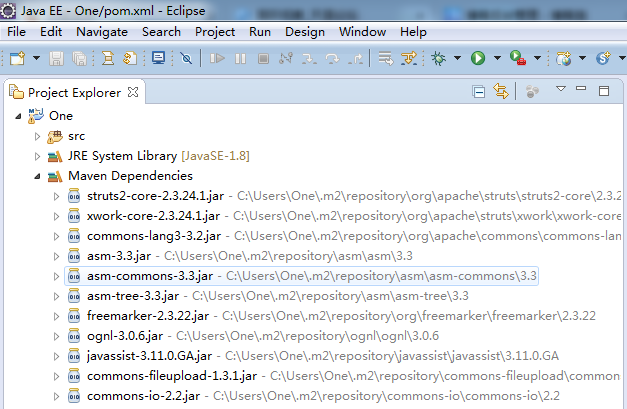Image resolution: width=627 pixels, height=409 pixels.
Task: Click the green Run button icon
Action: click(x=478, y=58)
